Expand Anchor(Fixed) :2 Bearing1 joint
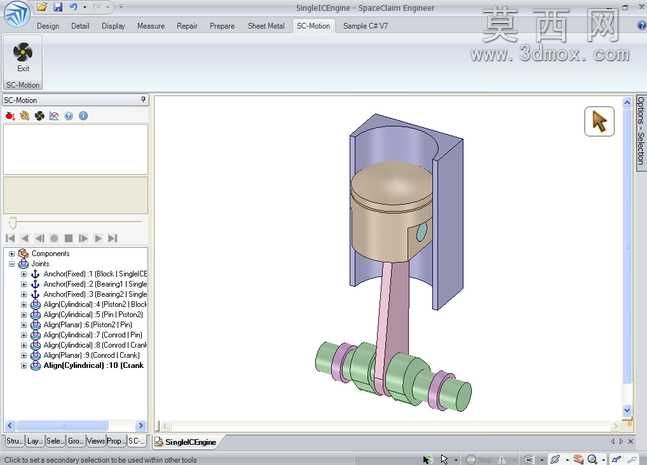This screenshot has height=465, width=647. (x=24, y=284)
